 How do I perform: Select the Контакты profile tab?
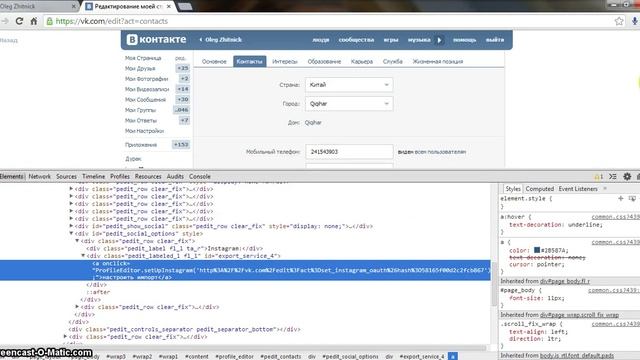[x=249, y=61]
